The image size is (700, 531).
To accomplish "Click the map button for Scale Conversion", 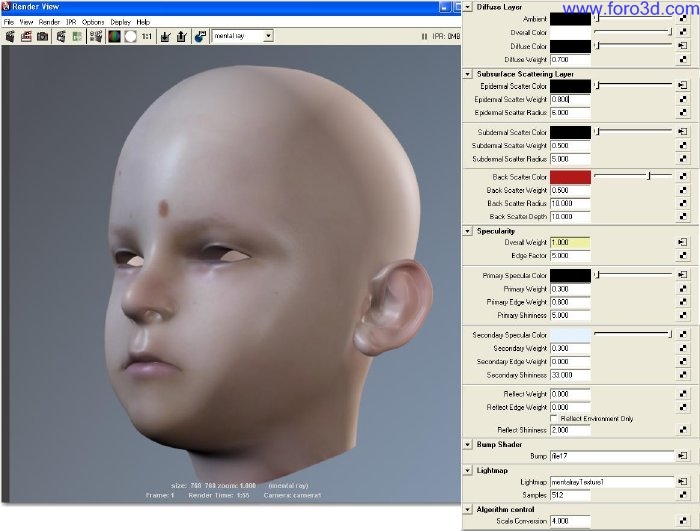I will [683, 521].
